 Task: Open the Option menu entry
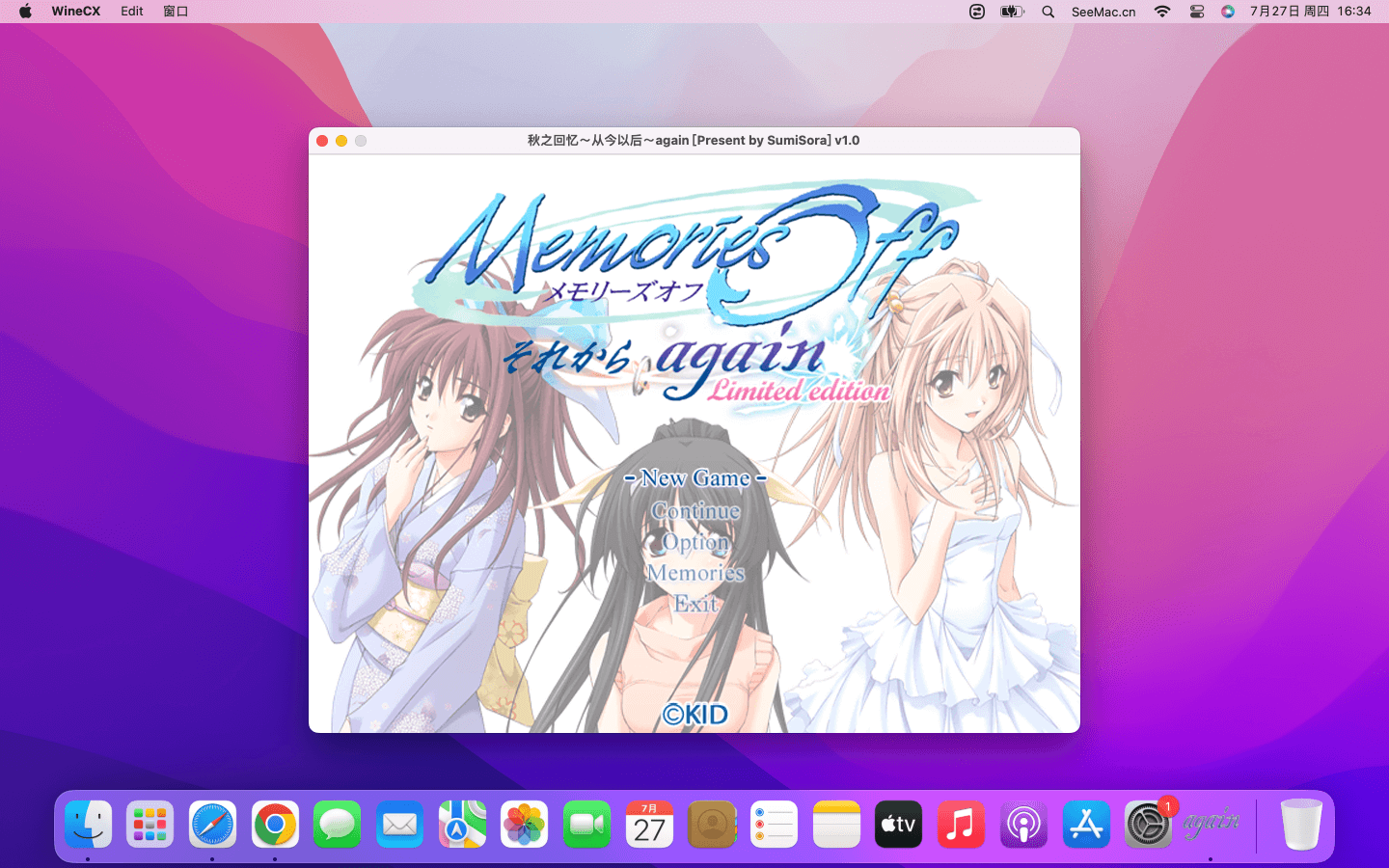695,542
